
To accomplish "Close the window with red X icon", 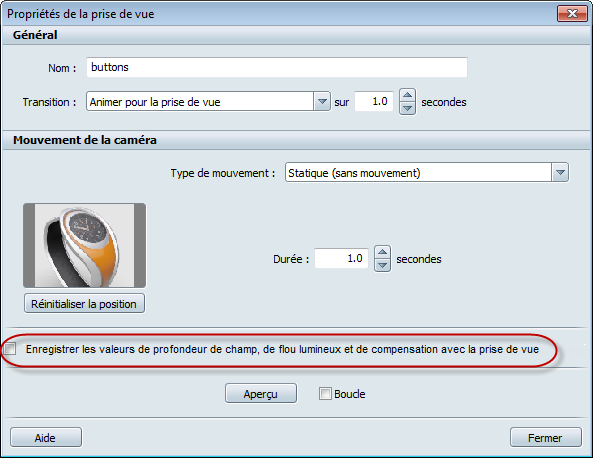I will 572,14.
